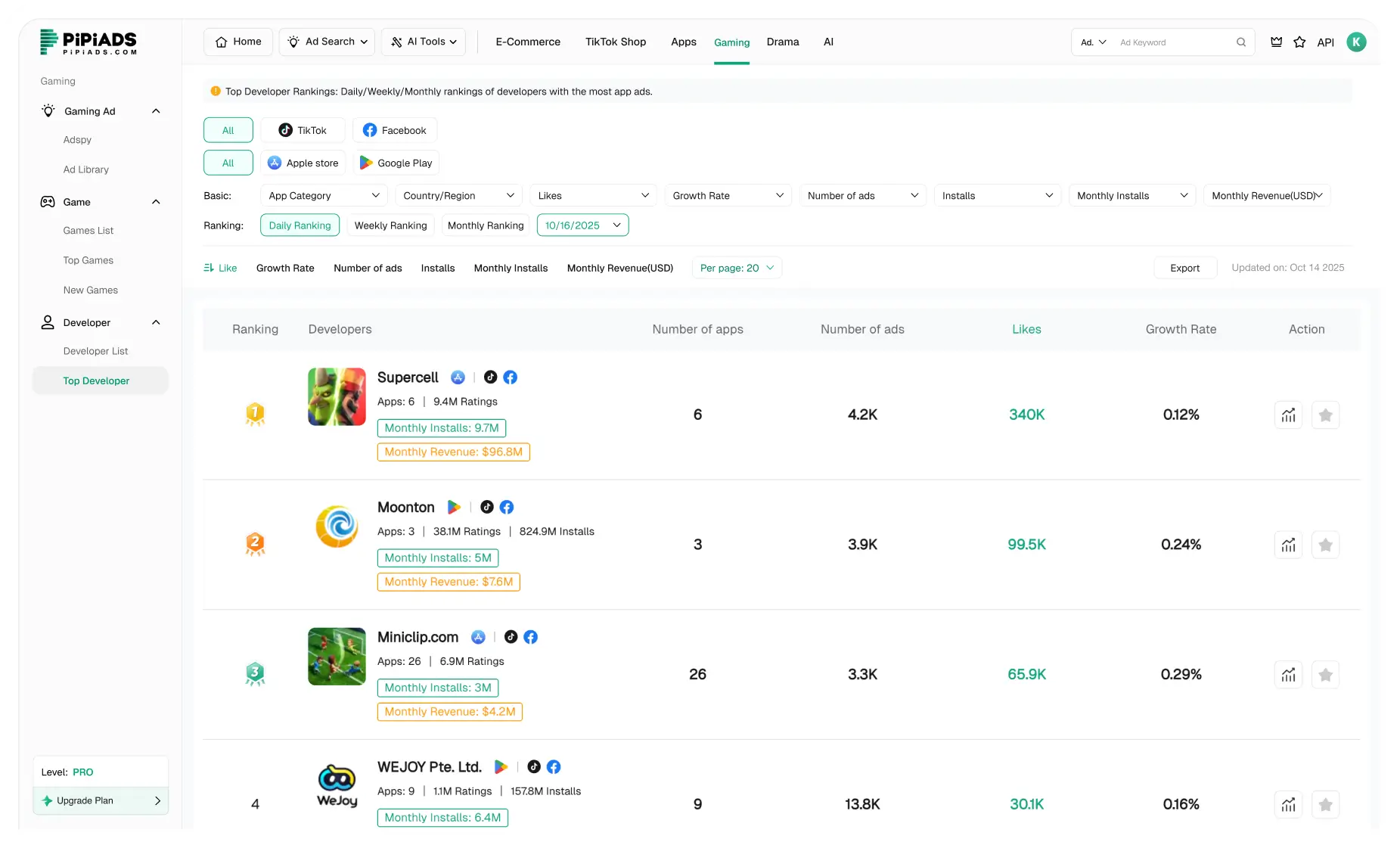Switch to the Gaming tab
The width and height of the screenshot is (1400, 848).
731,42
